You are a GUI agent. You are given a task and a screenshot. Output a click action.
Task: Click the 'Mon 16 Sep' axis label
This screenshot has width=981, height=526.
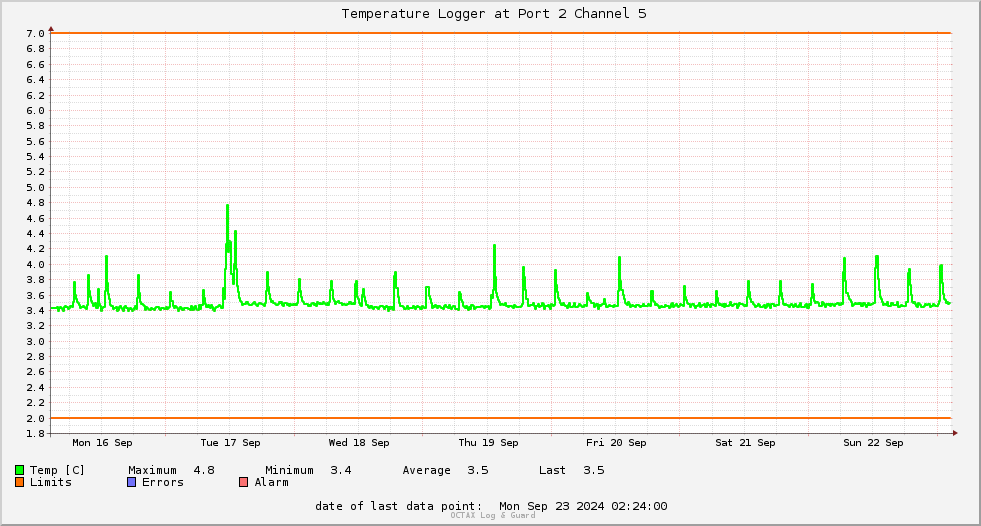pyautogui.click(x=102, y=443)
